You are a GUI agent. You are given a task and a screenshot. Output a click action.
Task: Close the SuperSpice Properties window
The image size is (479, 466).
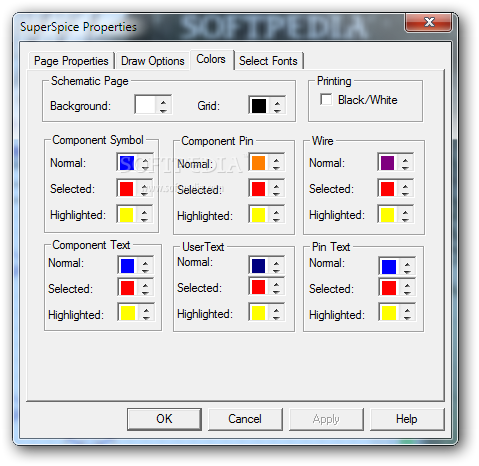click(x=429, y=23)
